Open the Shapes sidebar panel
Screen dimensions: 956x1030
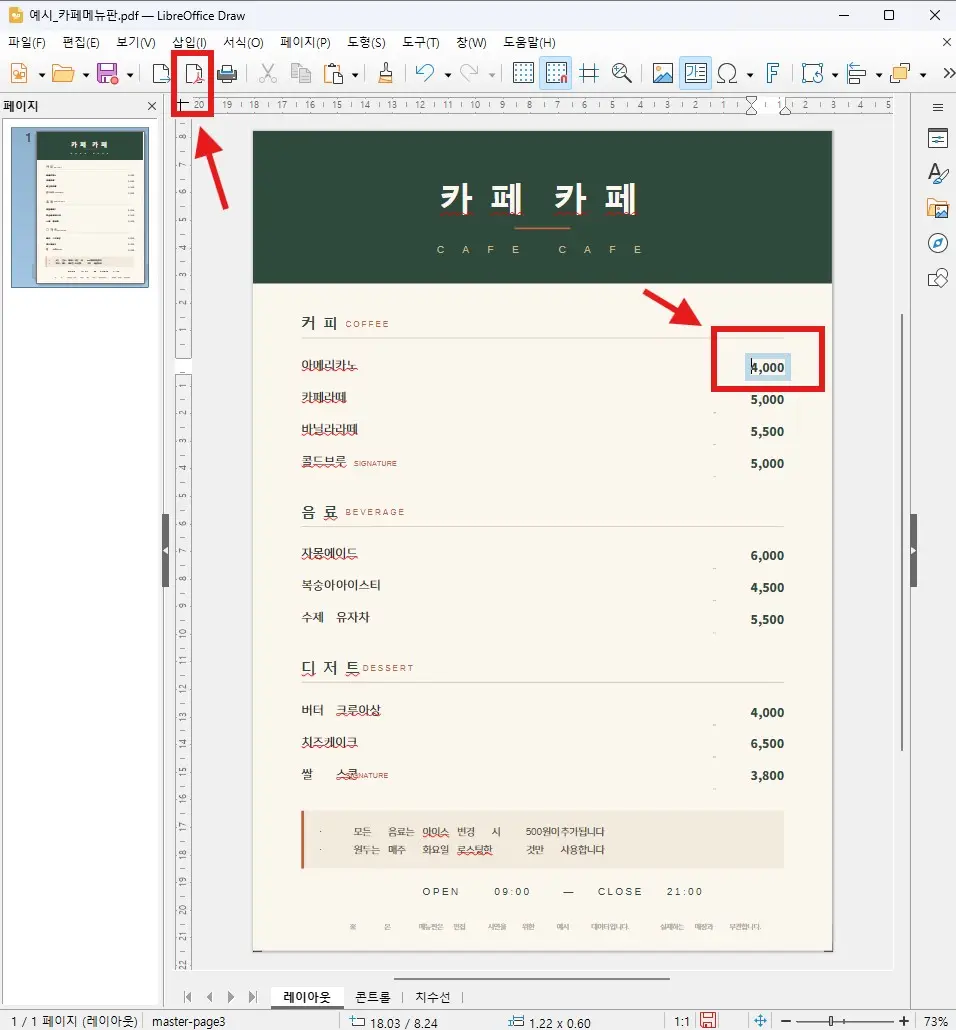(938, 278)
